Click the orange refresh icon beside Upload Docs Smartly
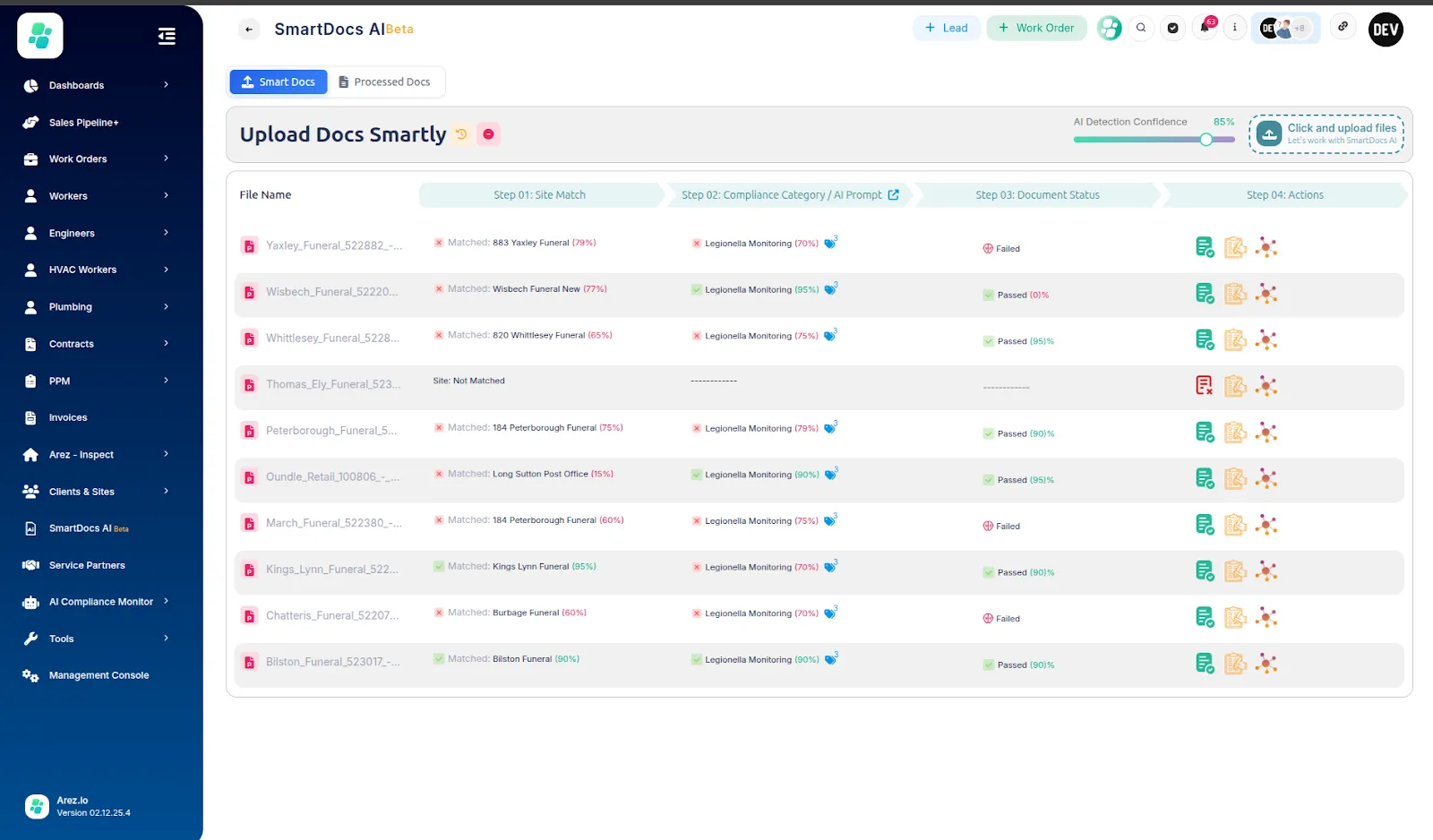The image size is (1433, 840). point(461,134)
